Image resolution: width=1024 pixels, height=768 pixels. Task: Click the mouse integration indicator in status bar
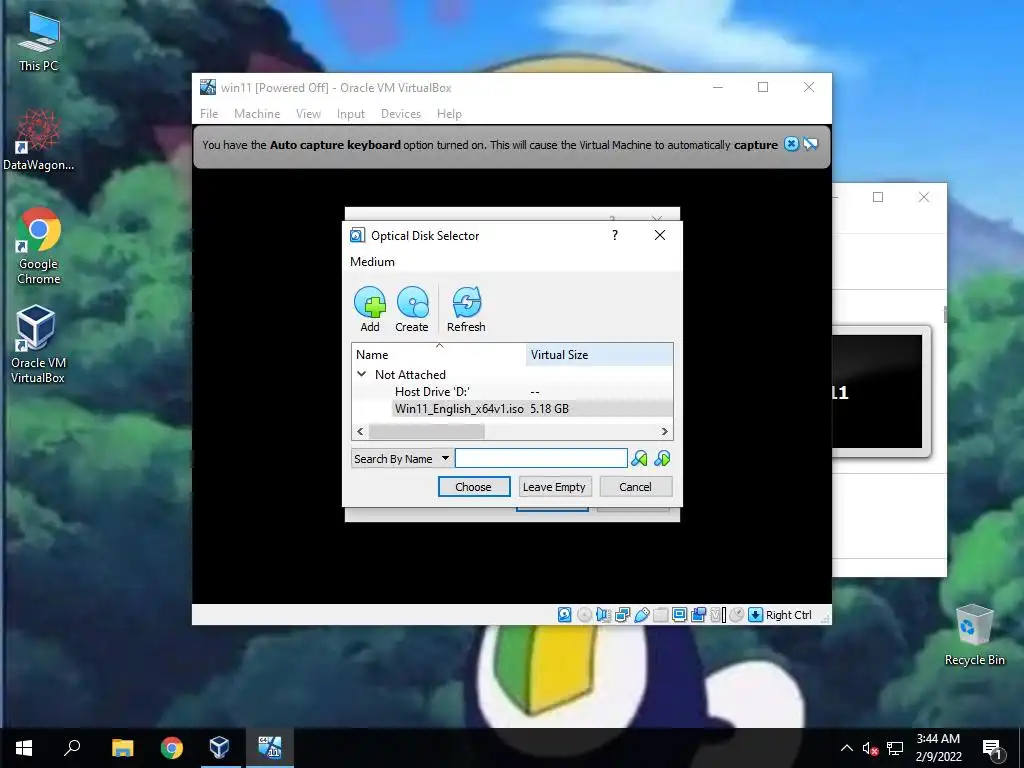[737, 615]
